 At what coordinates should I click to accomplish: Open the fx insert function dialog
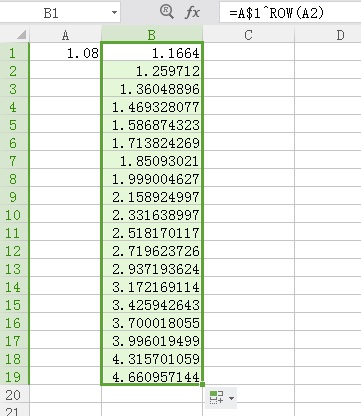point(192,13)
